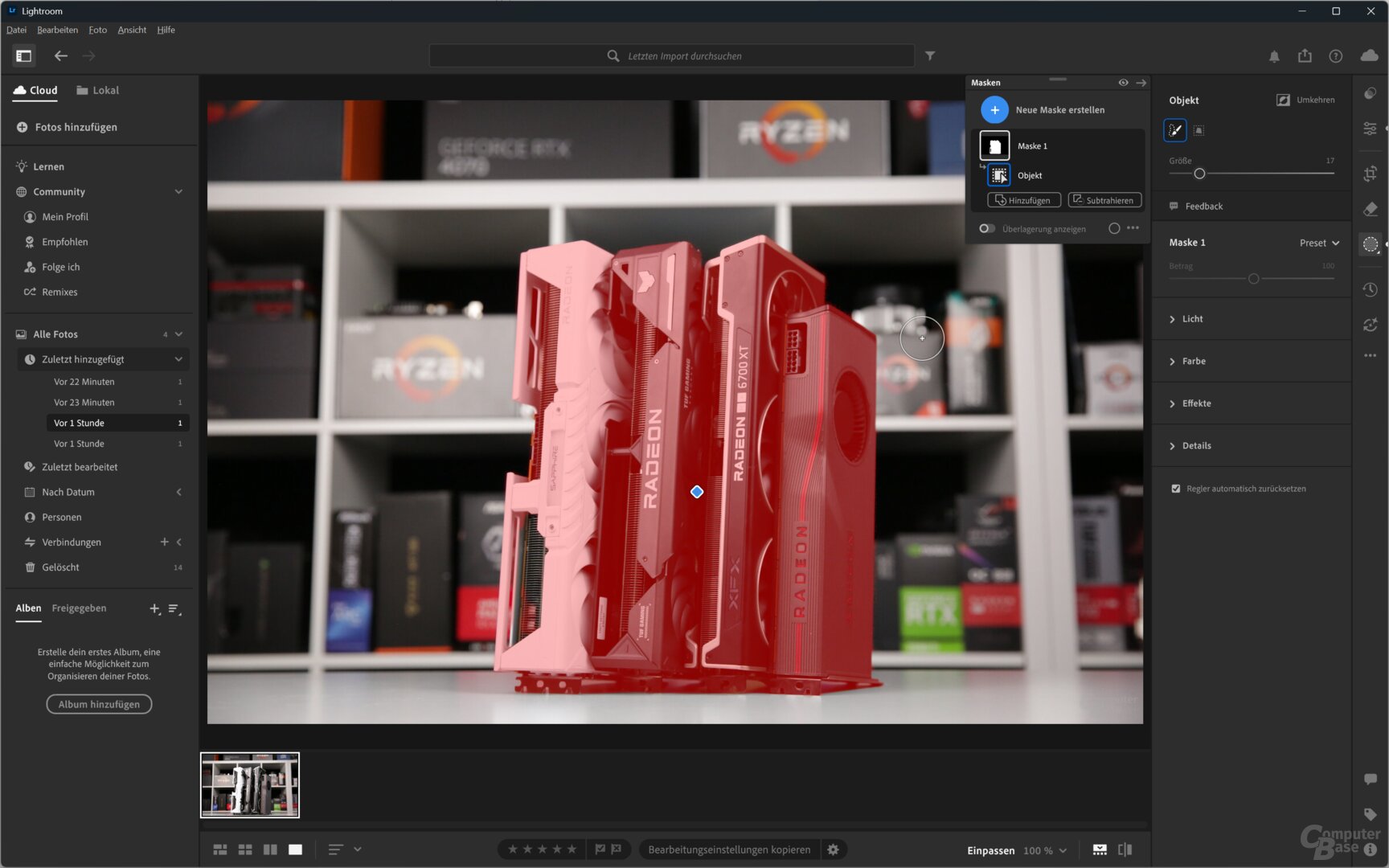
Task: Click the overlay color circle in Masken
Action: (1114, 228)
